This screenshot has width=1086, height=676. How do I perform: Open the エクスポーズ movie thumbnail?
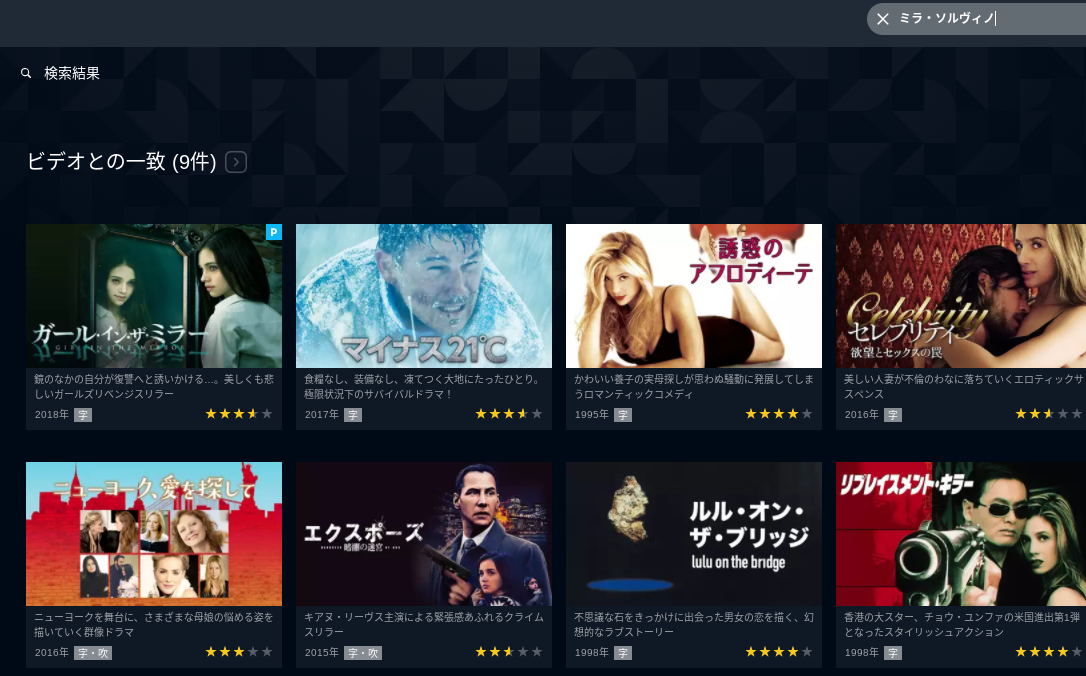[424, 534]
